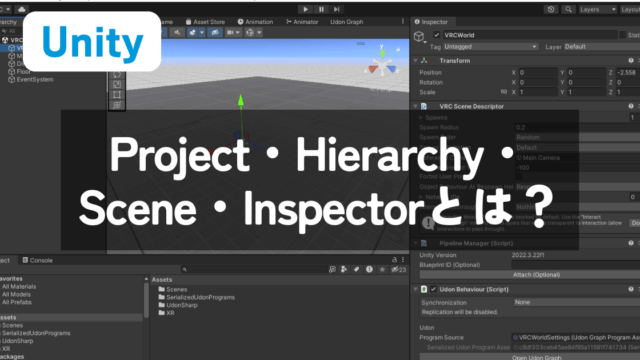Toggle the Project panel lock icon
The height and width of the screenshot is (360, 640).
394,260
